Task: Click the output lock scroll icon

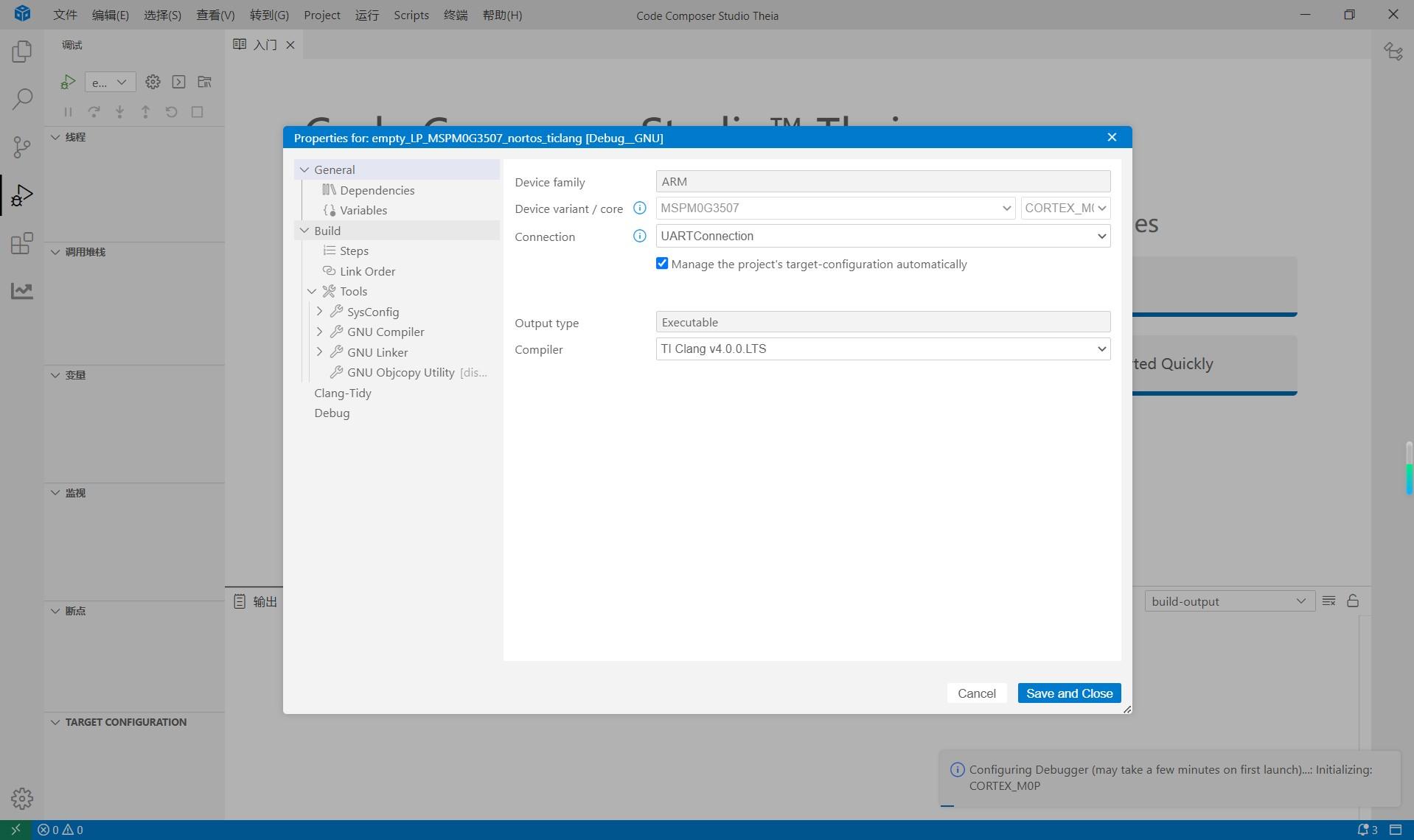Action: pyautogui.click(x=1353, y=601)
